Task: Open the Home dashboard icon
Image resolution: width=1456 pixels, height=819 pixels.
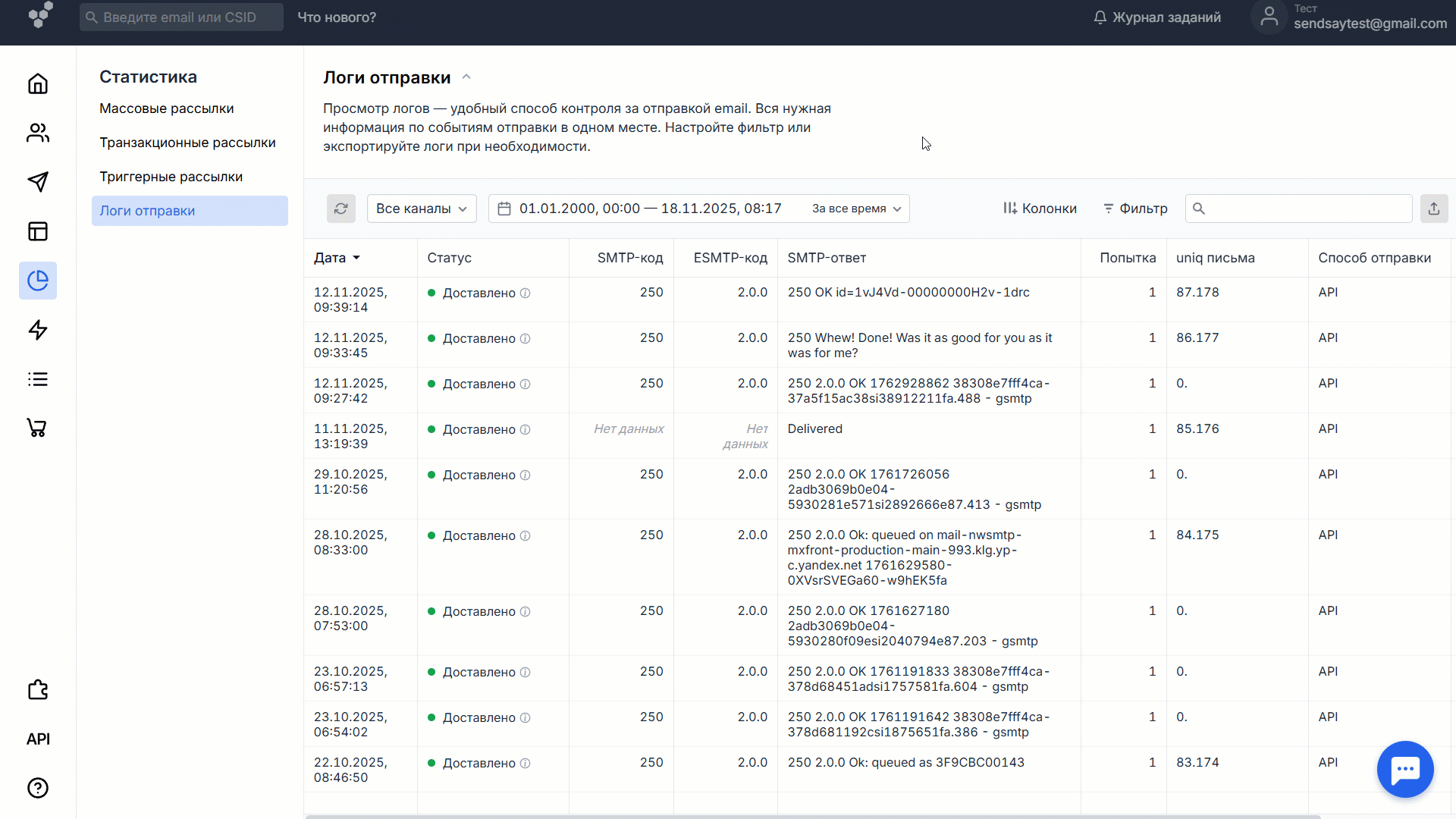Action: (37, 83)
